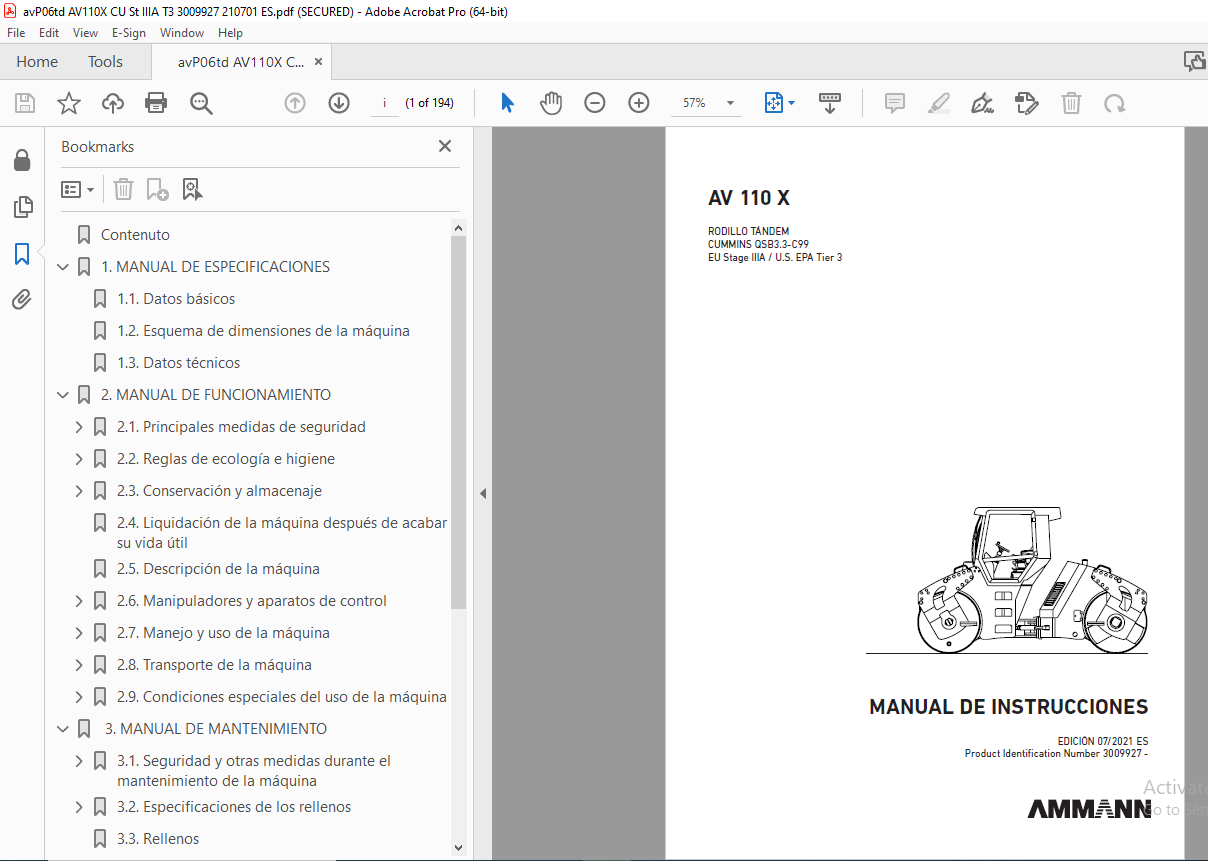Open bookmark 3.3. Rellenos

click(158, 839)
